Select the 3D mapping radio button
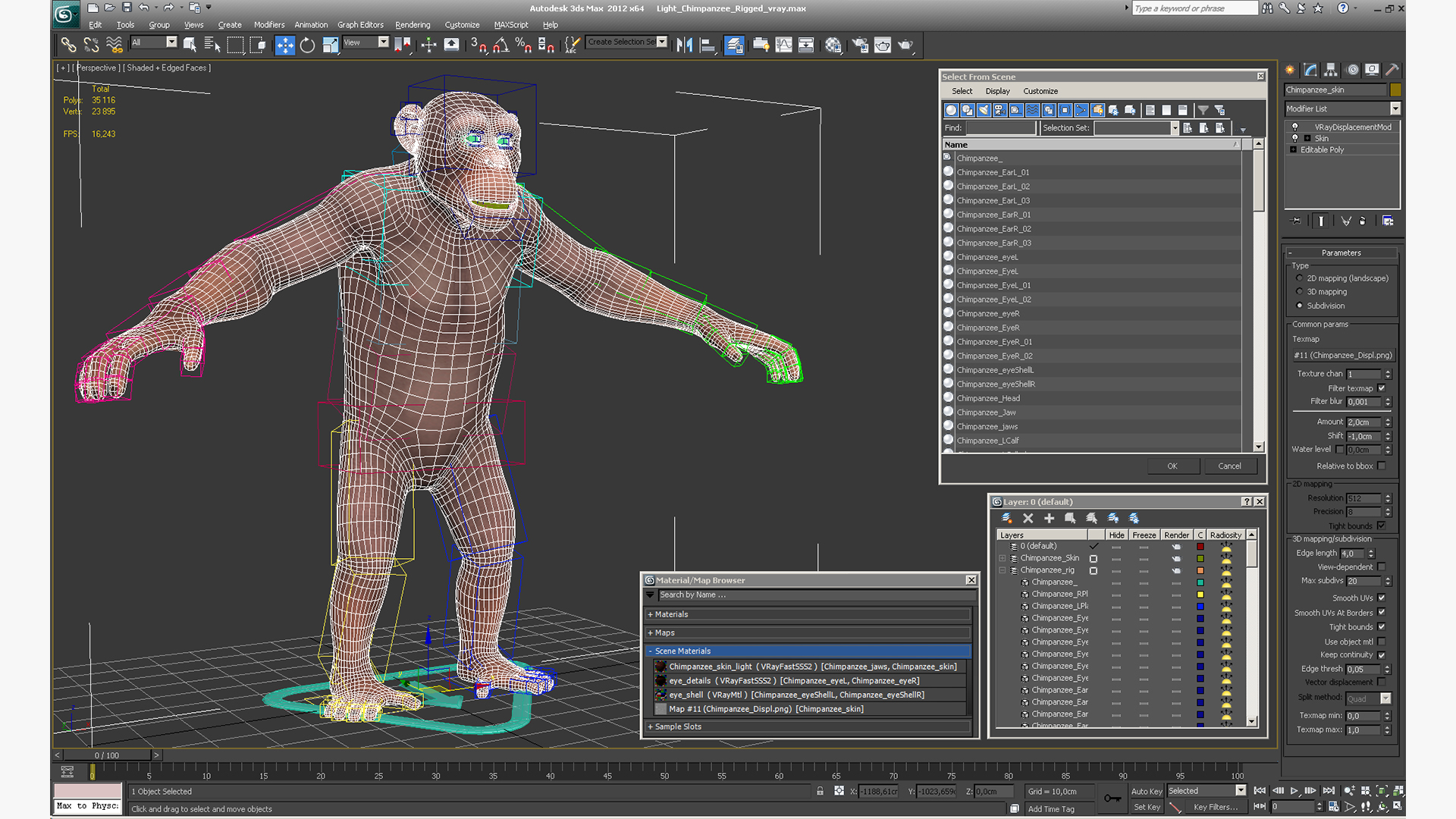 pyautogui.click(x=1300, y=292)
